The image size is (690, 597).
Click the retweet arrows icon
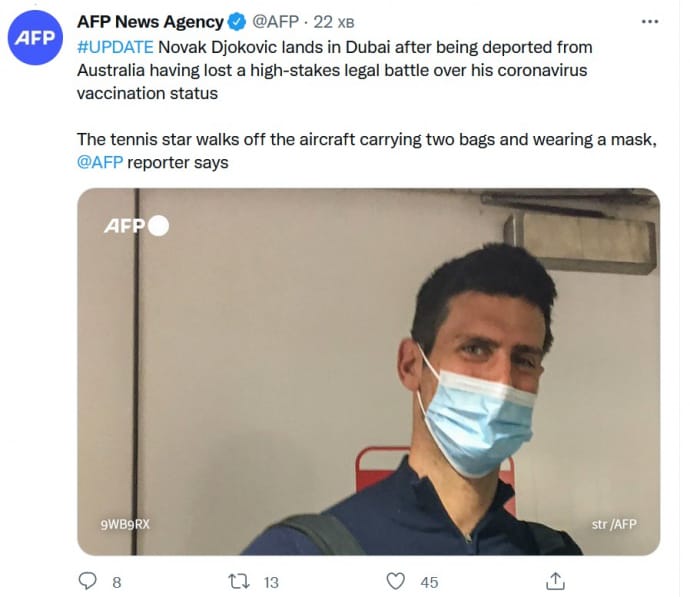(239, 581)
